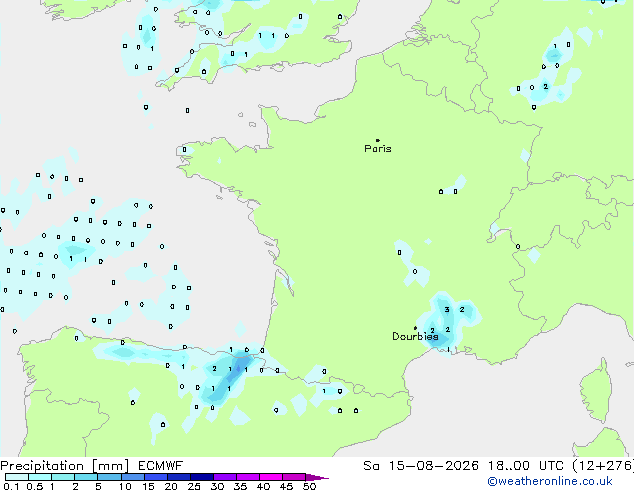Pick the legend swatch starting at 0.5
Image resolution: width=634 pixels, height=490 pixels.
click(40, 477)
